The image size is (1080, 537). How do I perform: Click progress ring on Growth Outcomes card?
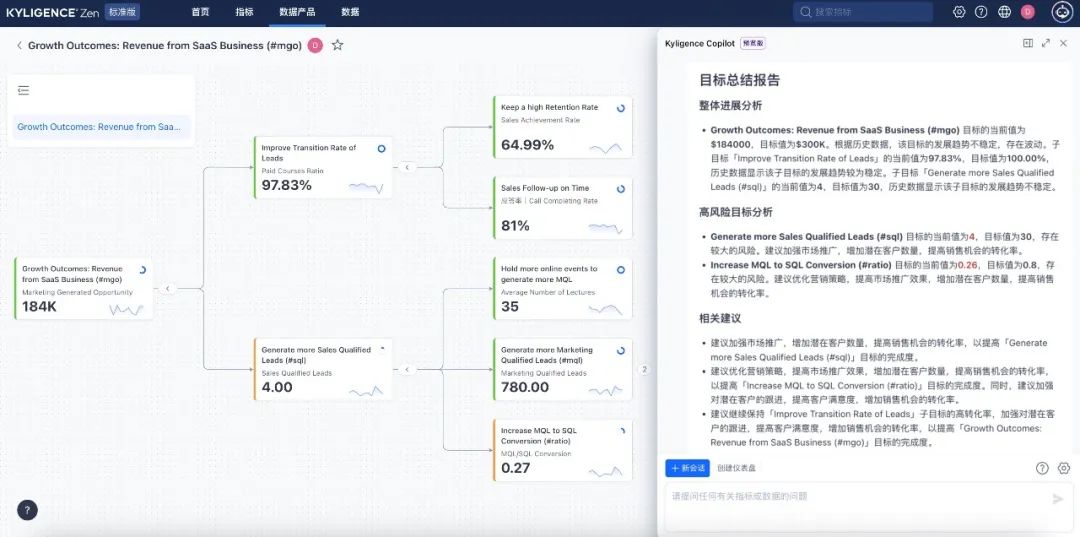pos(142,270)
